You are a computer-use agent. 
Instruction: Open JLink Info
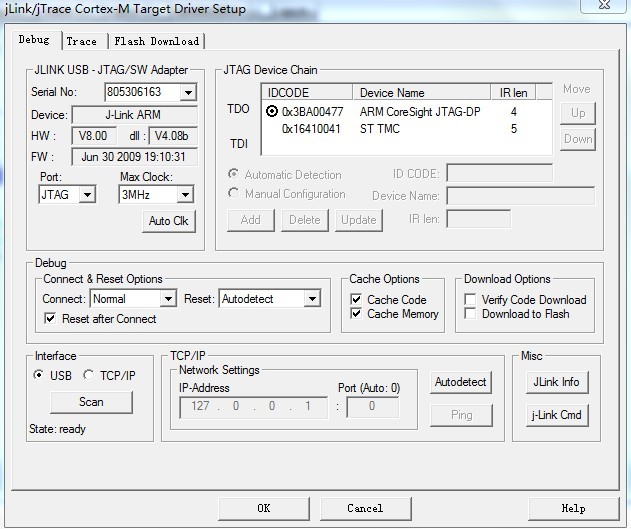tap(557, 382)
